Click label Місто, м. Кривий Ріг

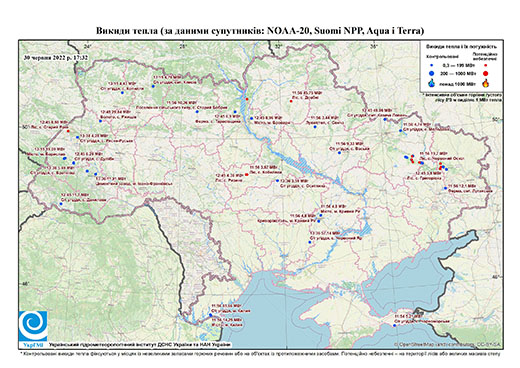339,212
